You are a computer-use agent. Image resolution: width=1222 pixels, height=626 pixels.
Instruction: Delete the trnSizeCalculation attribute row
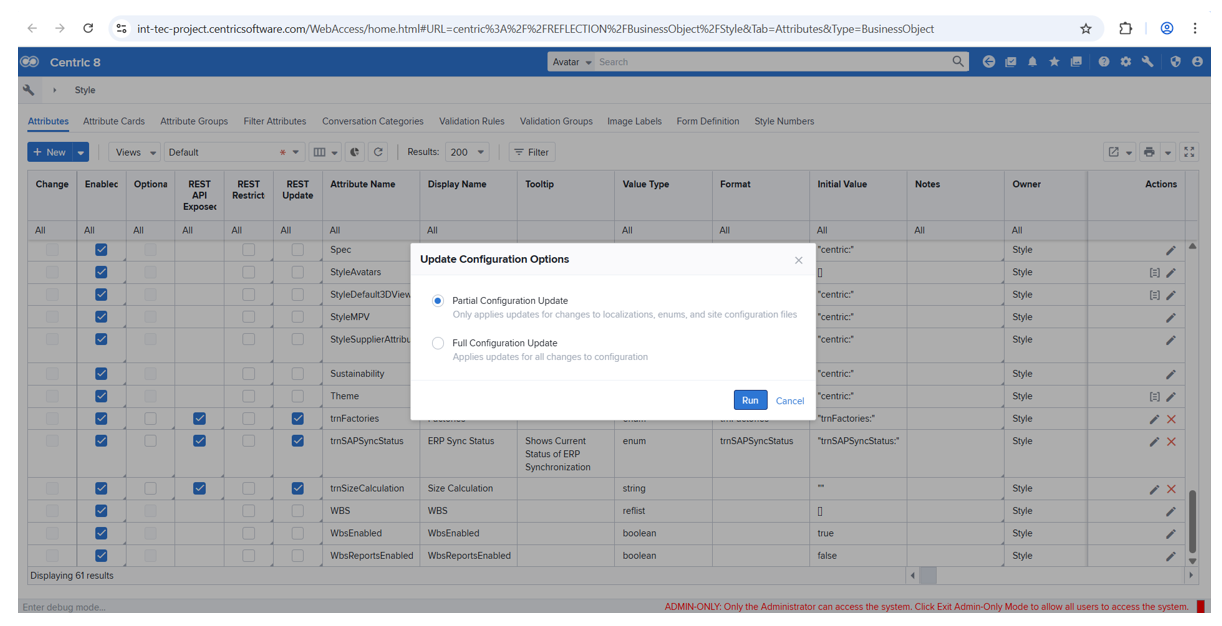coord(1171,489)
